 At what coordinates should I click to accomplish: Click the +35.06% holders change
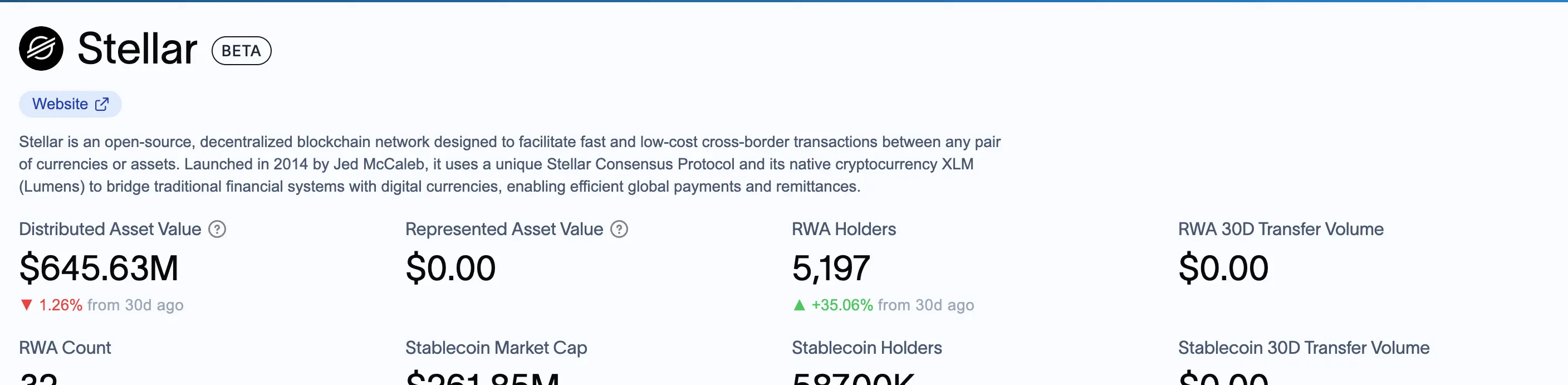click(842, 305)
